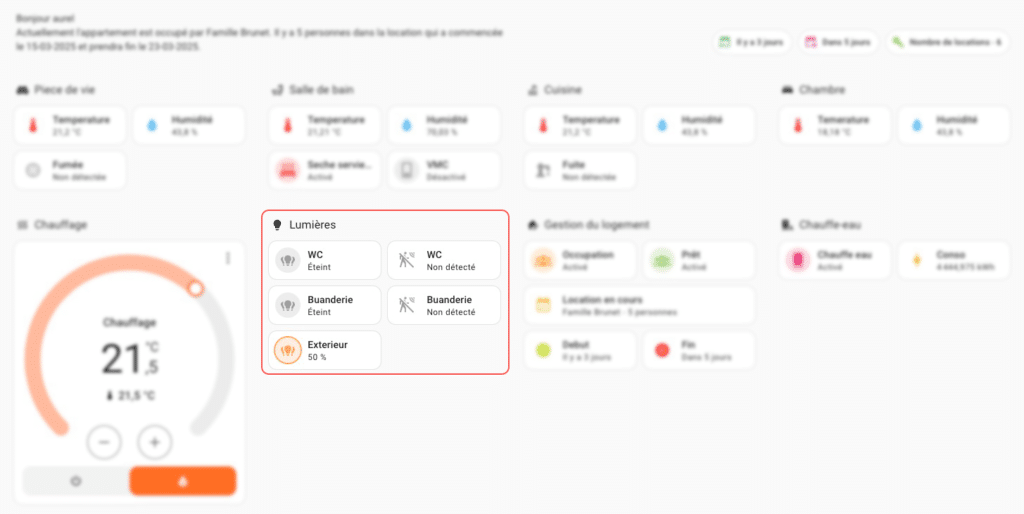Open the Fuite leak sensor card
The image size is (1024, 514).
coord(580,170)
